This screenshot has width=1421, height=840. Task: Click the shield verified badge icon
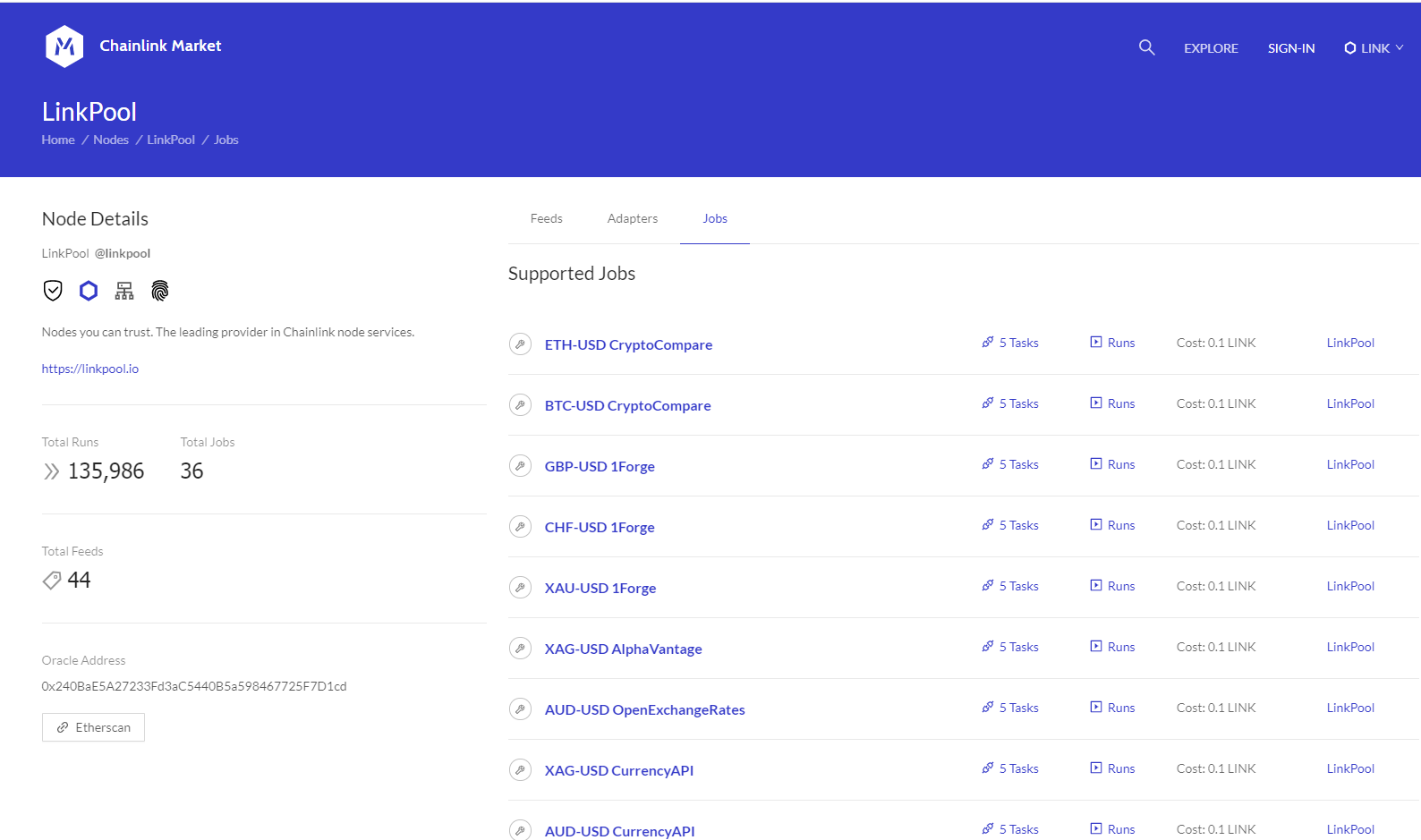pos(53,290)
